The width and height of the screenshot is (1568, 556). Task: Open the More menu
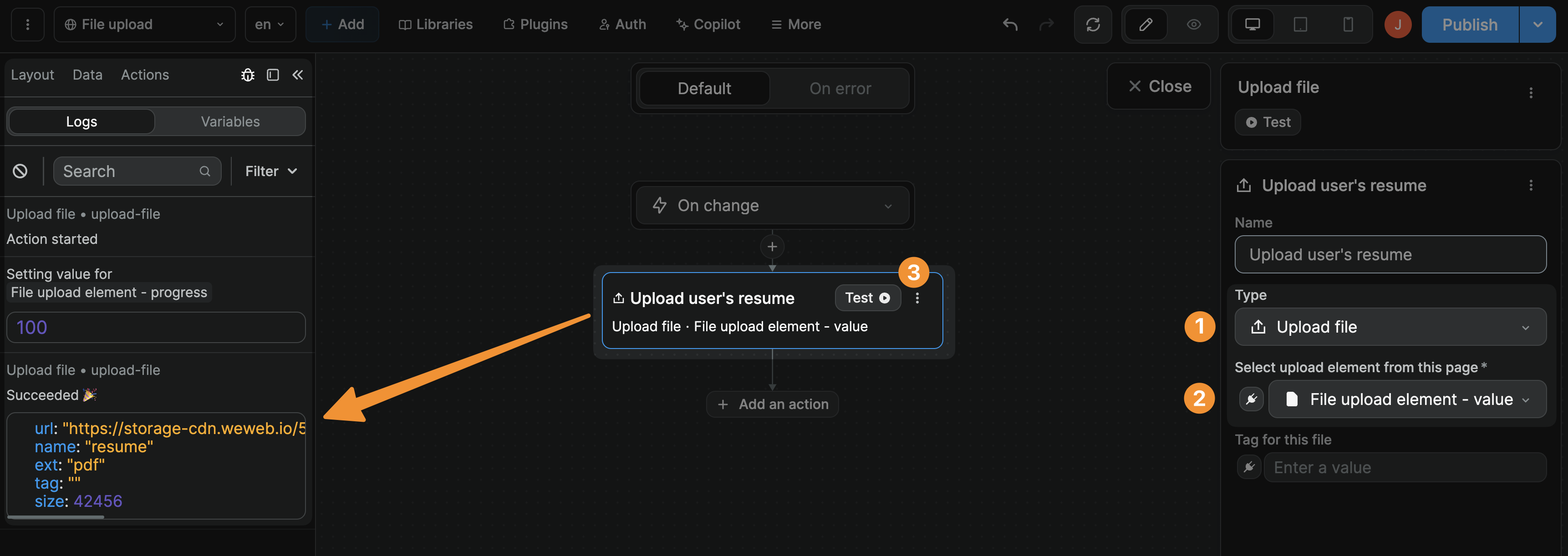pos(795,24)
